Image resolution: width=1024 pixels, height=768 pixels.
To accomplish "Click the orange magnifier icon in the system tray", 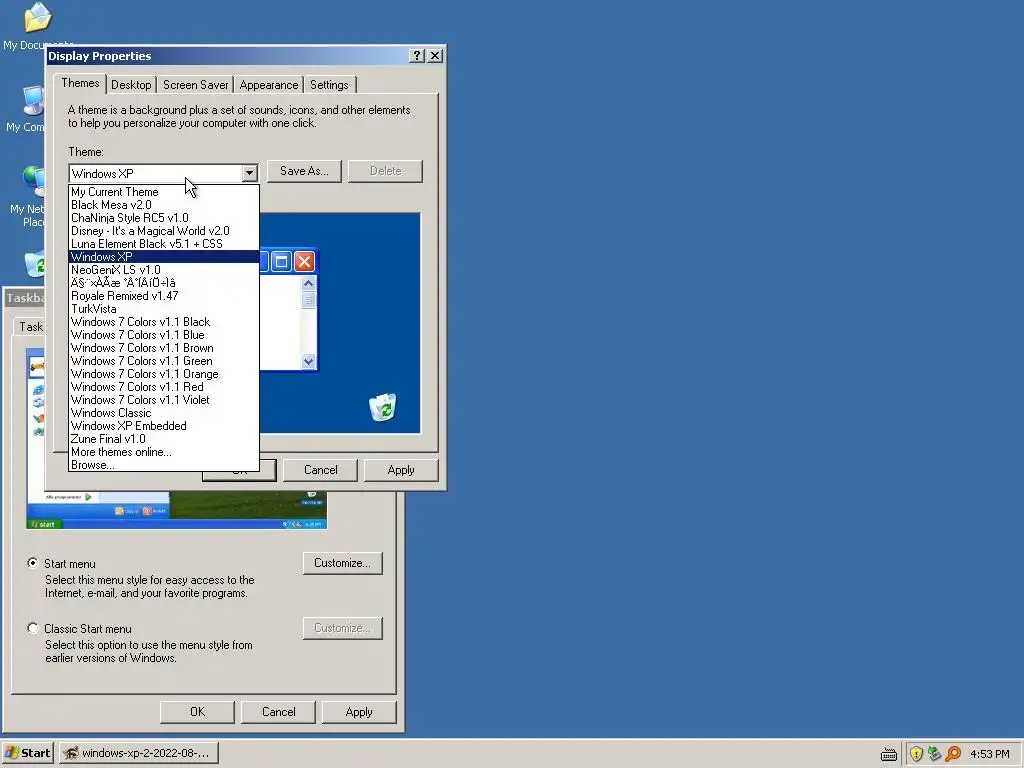I will (x=953, y=754).
